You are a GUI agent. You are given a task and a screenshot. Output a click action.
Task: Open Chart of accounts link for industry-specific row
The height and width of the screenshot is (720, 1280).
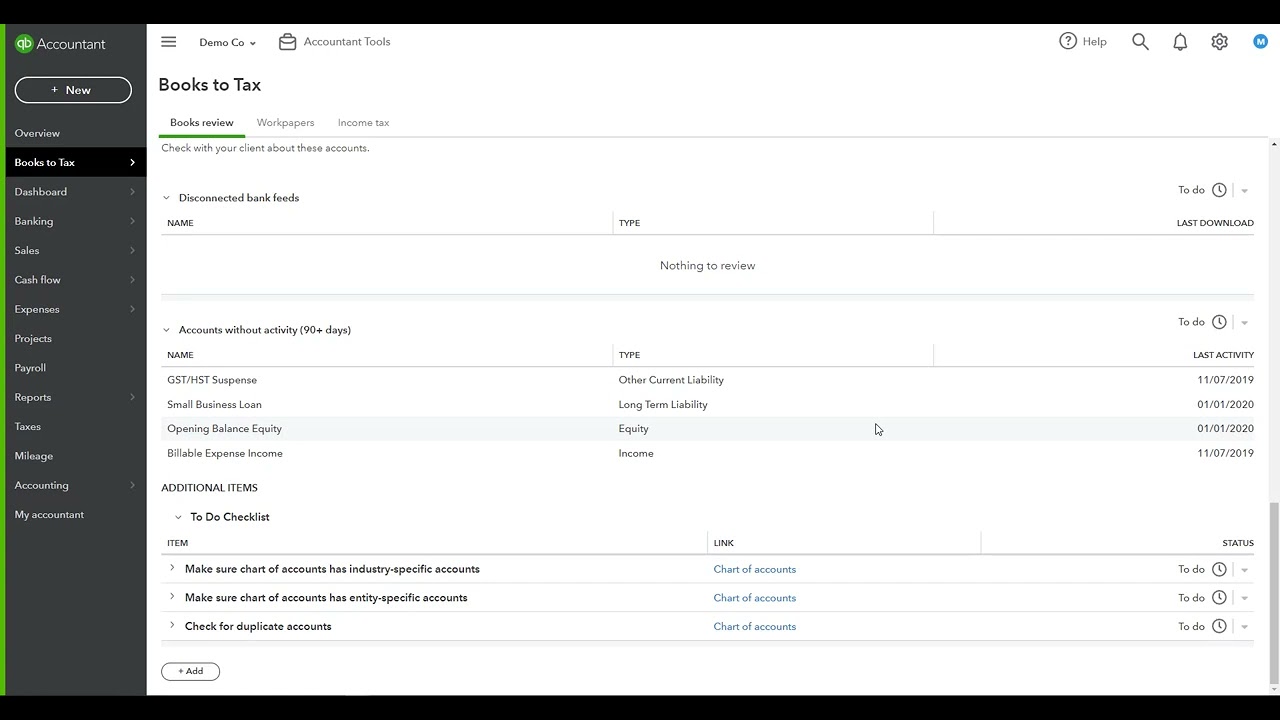click(754, 569)
